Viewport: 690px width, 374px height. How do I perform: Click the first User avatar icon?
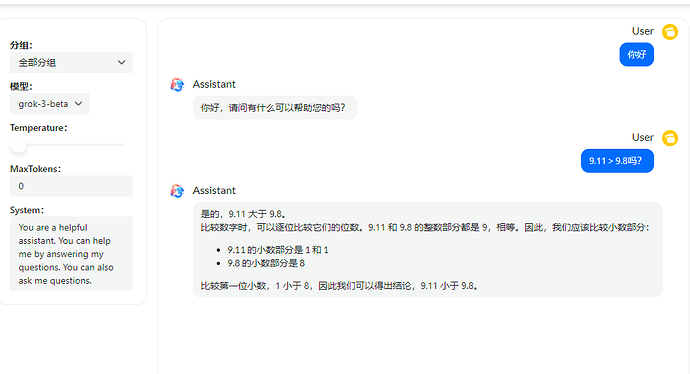(670, 32)
